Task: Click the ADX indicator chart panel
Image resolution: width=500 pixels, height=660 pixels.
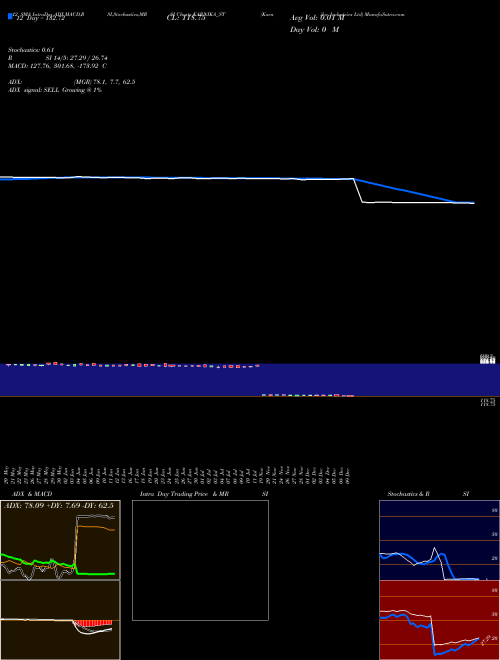Action: [x=60, y=540]
